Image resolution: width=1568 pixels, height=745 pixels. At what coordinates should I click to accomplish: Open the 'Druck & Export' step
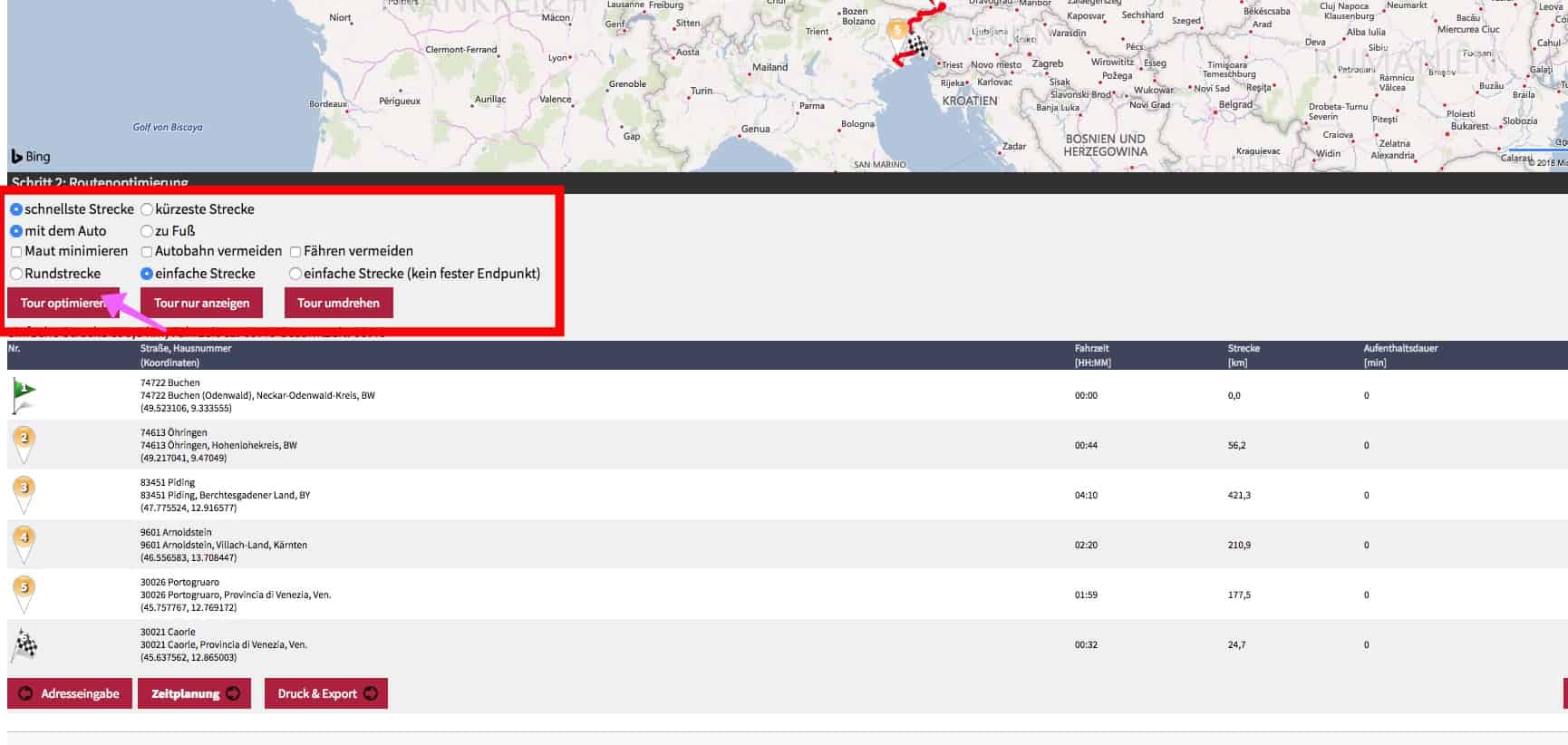tap(325, 693)
